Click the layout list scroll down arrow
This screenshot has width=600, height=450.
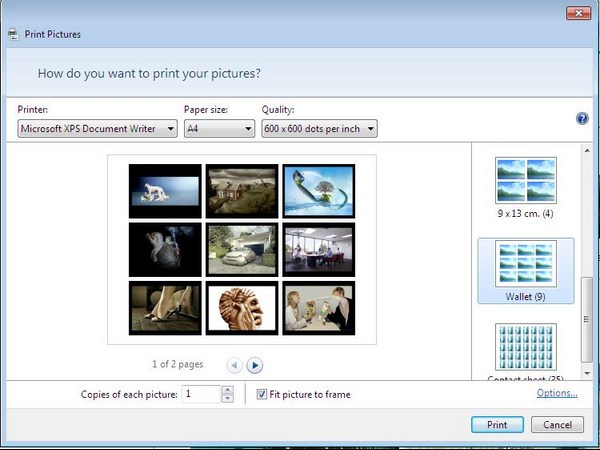click(x=587, y=373)
